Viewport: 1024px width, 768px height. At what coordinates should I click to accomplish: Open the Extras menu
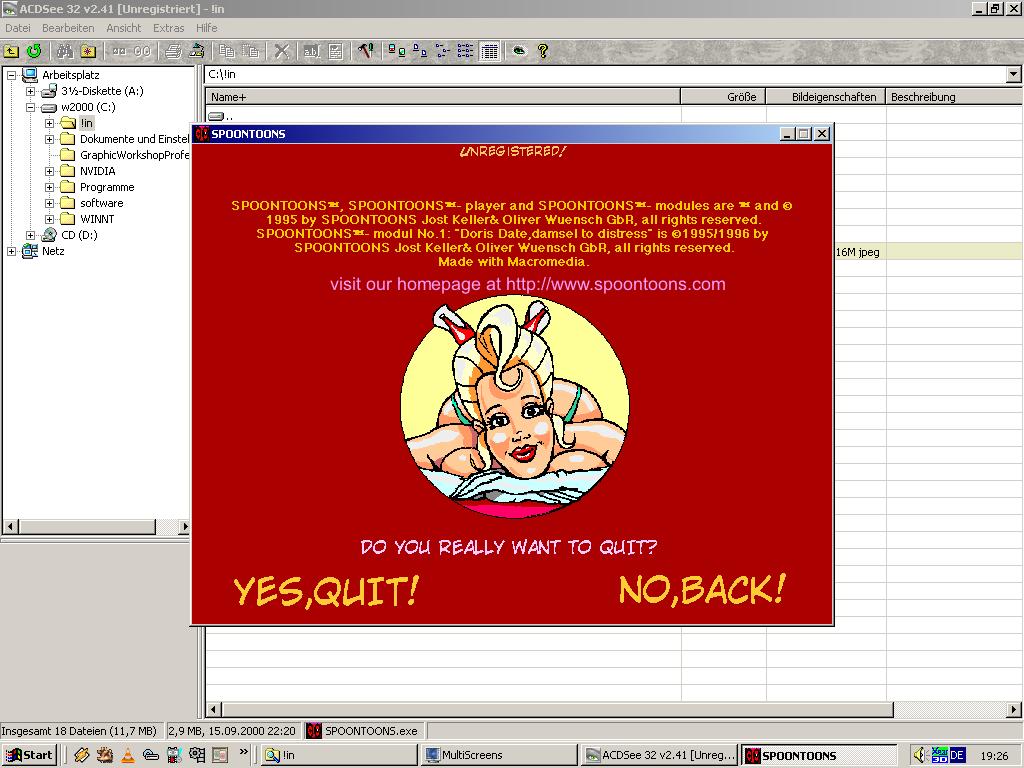[168, 28]
